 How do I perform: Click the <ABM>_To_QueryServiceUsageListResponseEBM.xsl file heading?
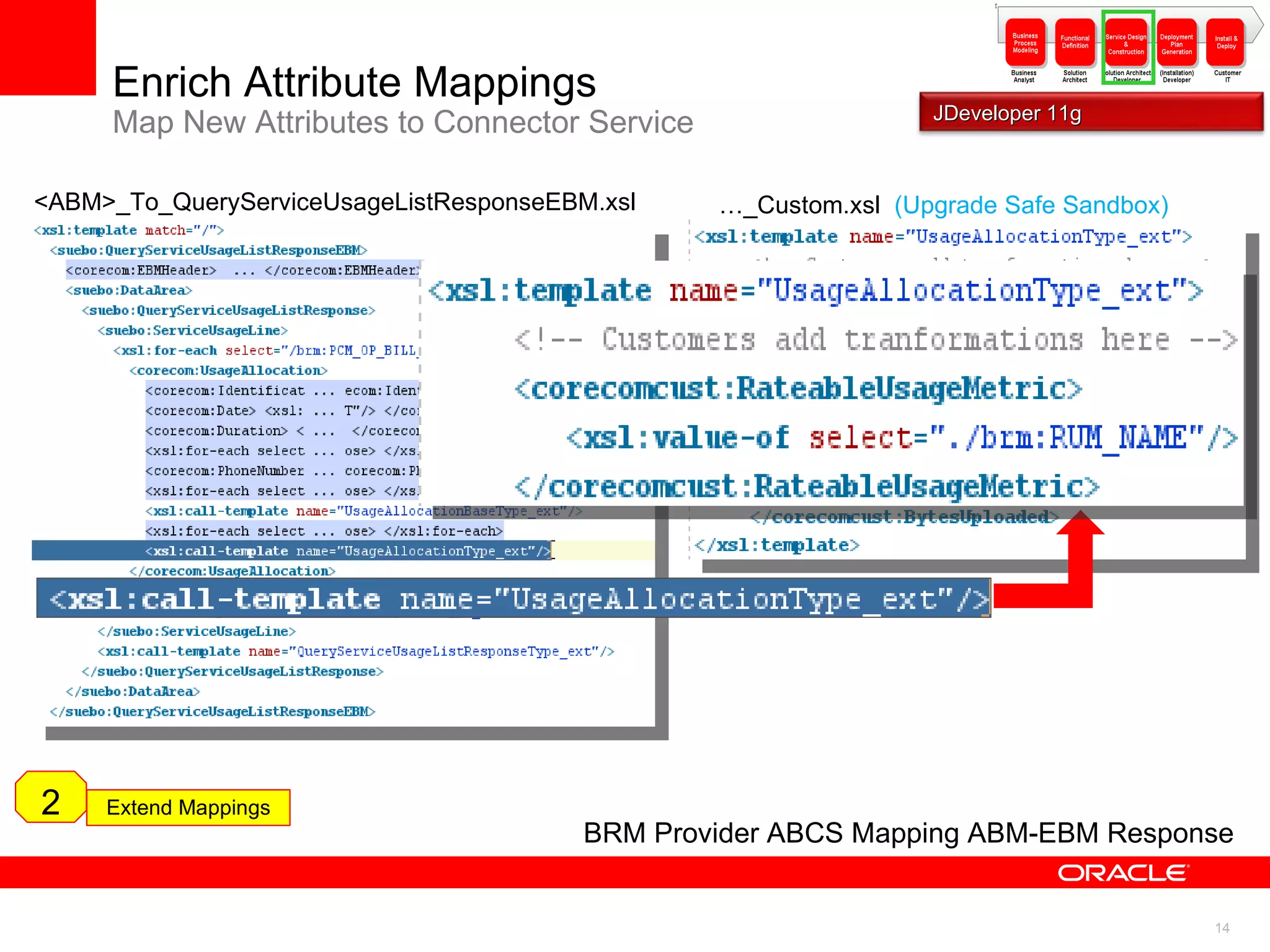coord(335,202)
